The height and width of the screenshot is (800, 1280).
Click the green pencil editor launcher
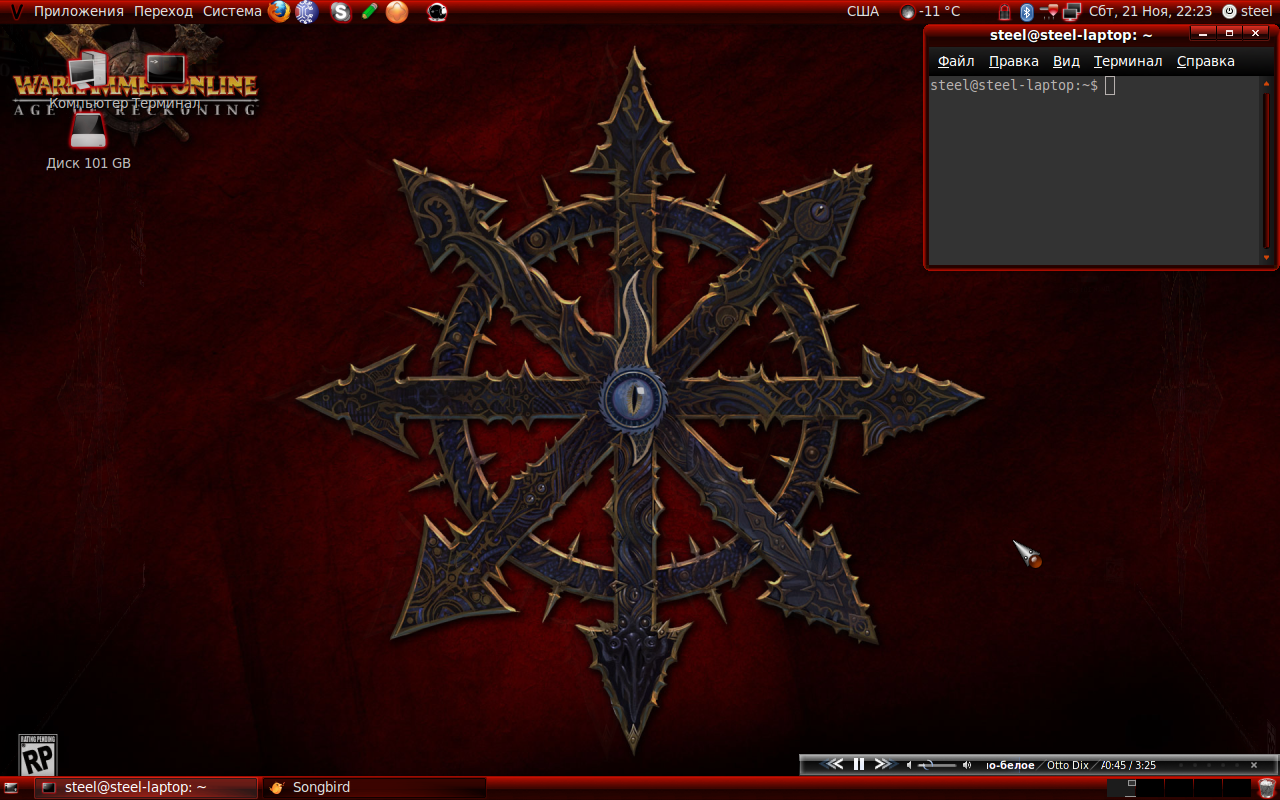(x=369, y=12)
